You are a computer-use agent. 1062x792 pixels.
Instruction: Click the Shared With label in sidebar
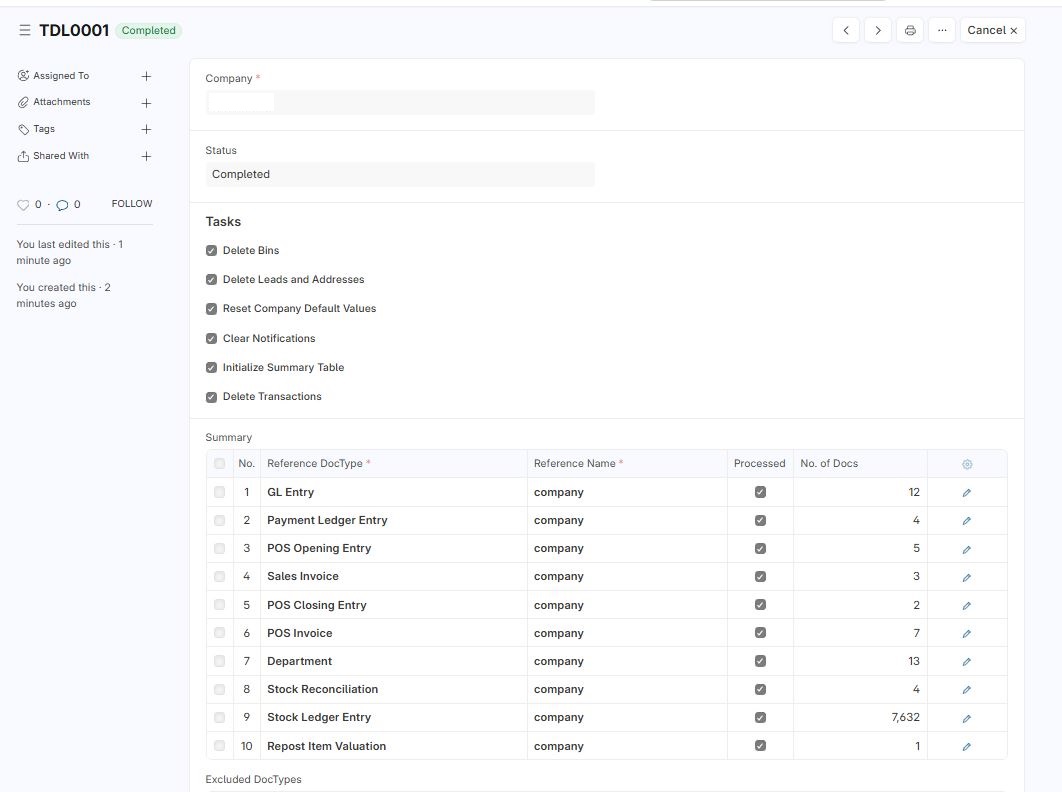pos(61,156)
